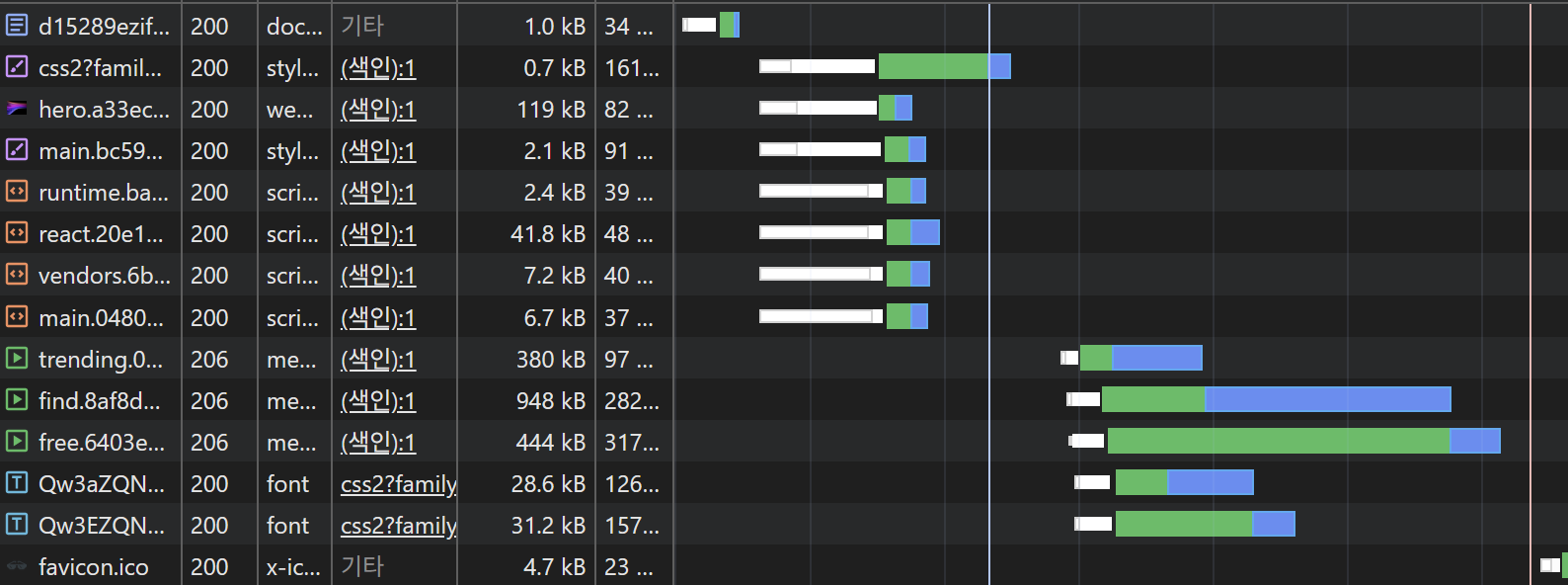Select the hero.a33ec request name
1568x585 pixels.
click(x=104, y=110)
